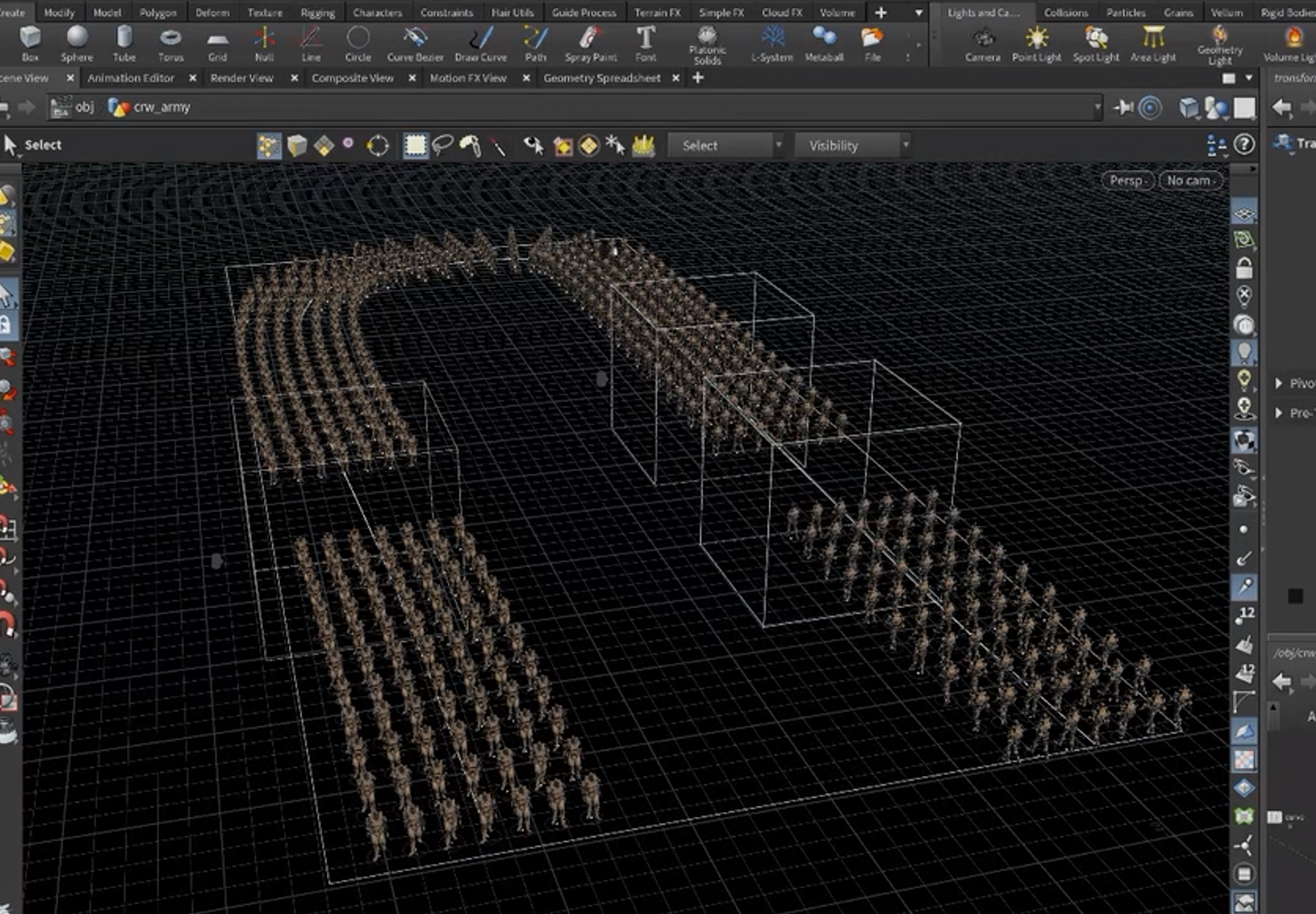
Task: Add a Camera from the Lights shelf
Action: [x=983, y=44]
